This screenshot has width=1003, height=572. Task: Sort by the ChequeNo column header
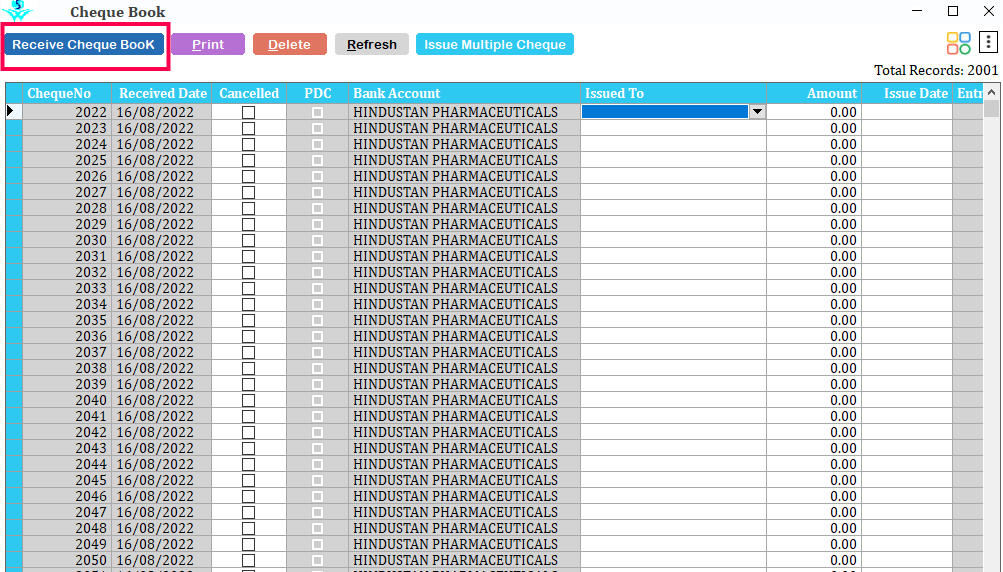coord(67,93)
